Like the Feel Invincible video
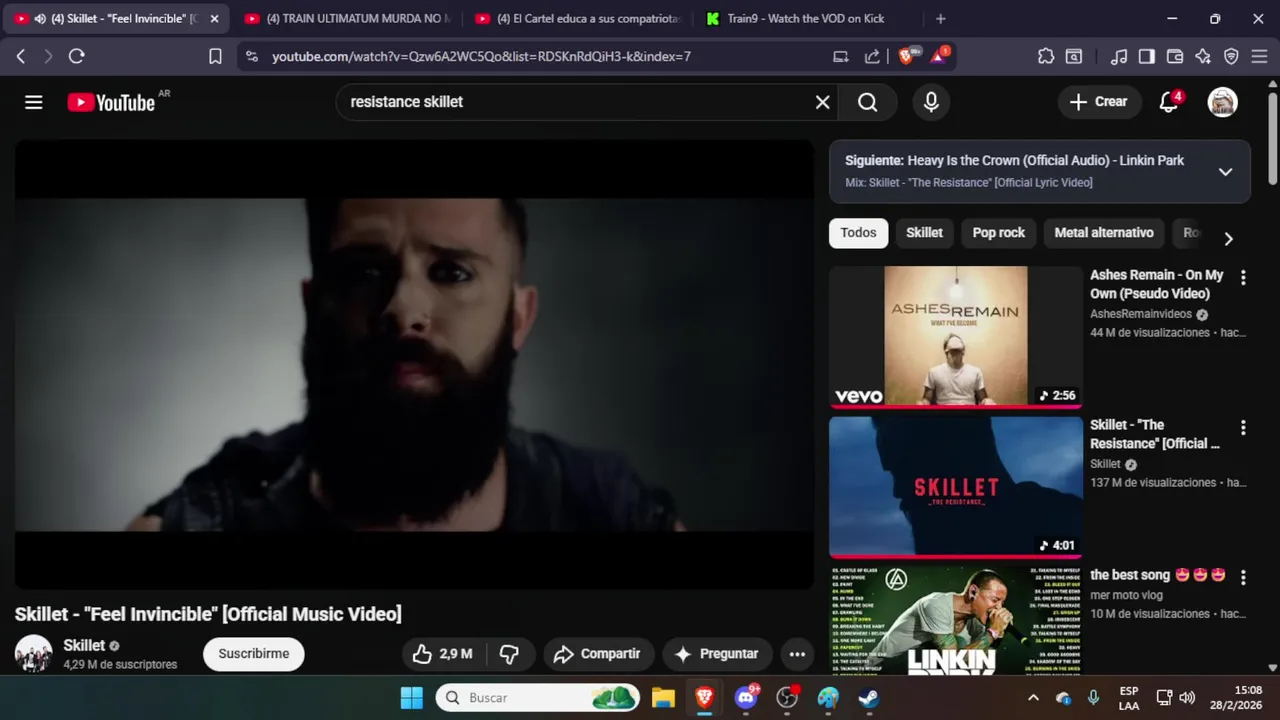Image resolution: width=1280 pixels, height=720 pixels. [x=442, y=654]
